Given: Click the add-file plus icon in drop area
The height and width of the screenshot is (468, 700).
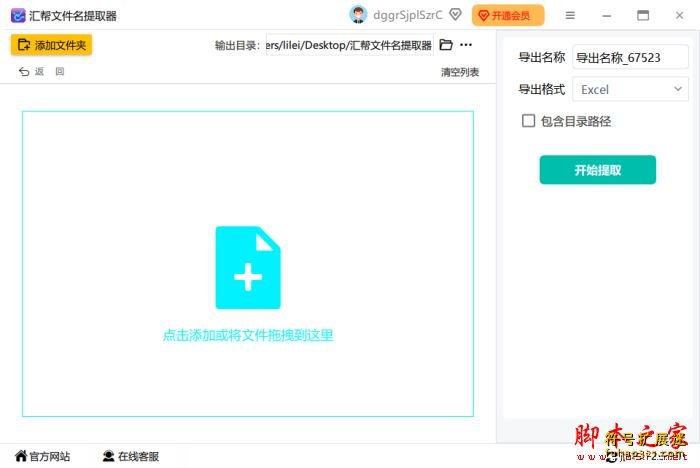Looking at the screenshot, I should click(x=248, y=267).
